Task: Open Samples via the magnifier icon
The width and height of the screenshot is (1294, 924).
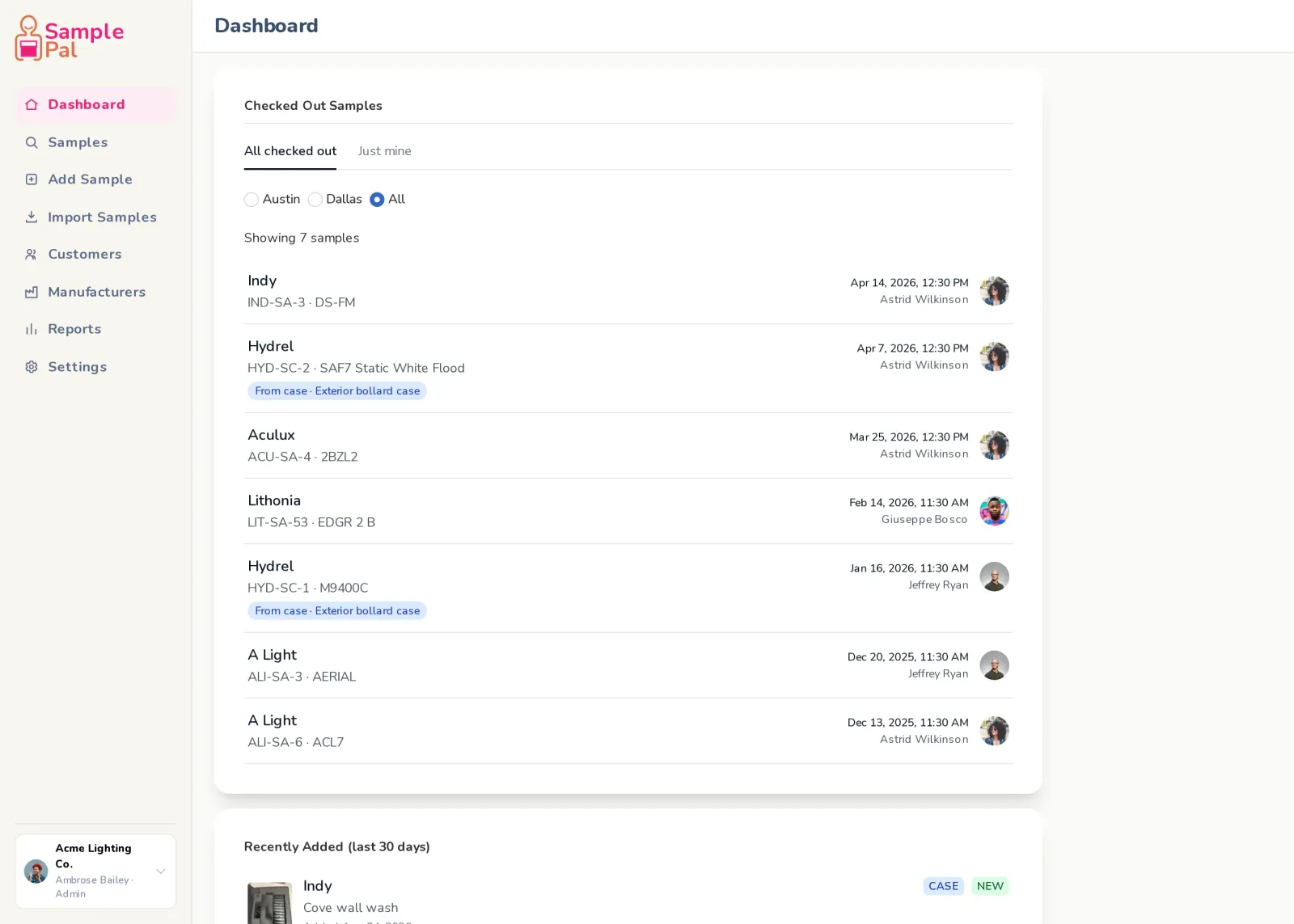Action: 32,142
